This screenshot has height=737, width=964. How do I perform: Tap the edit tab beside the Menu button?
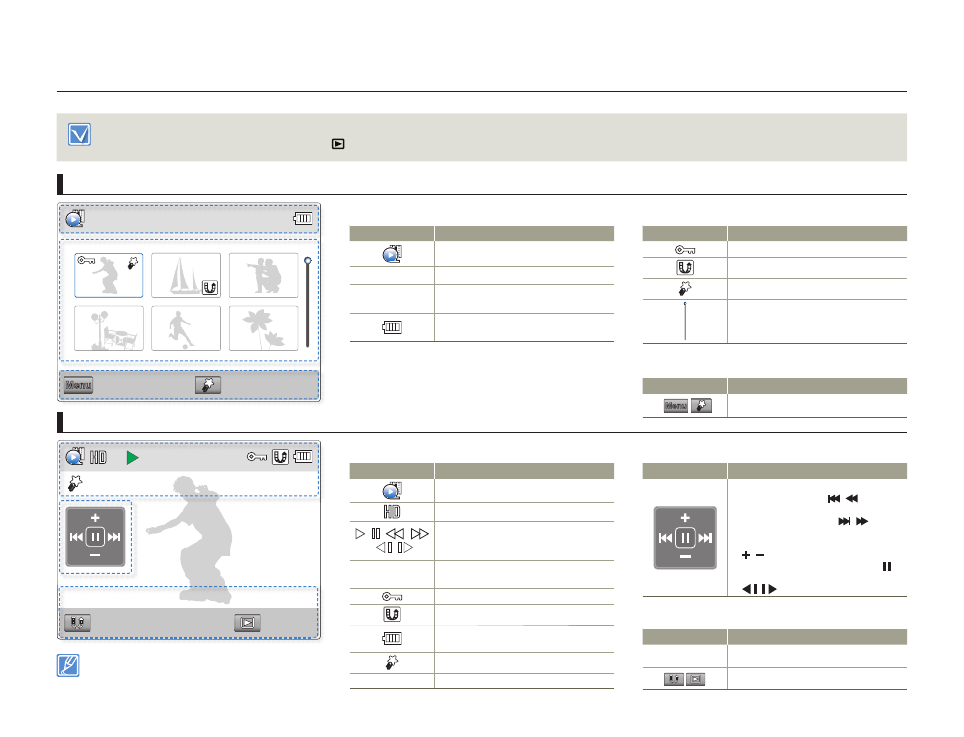coord(208,385)
